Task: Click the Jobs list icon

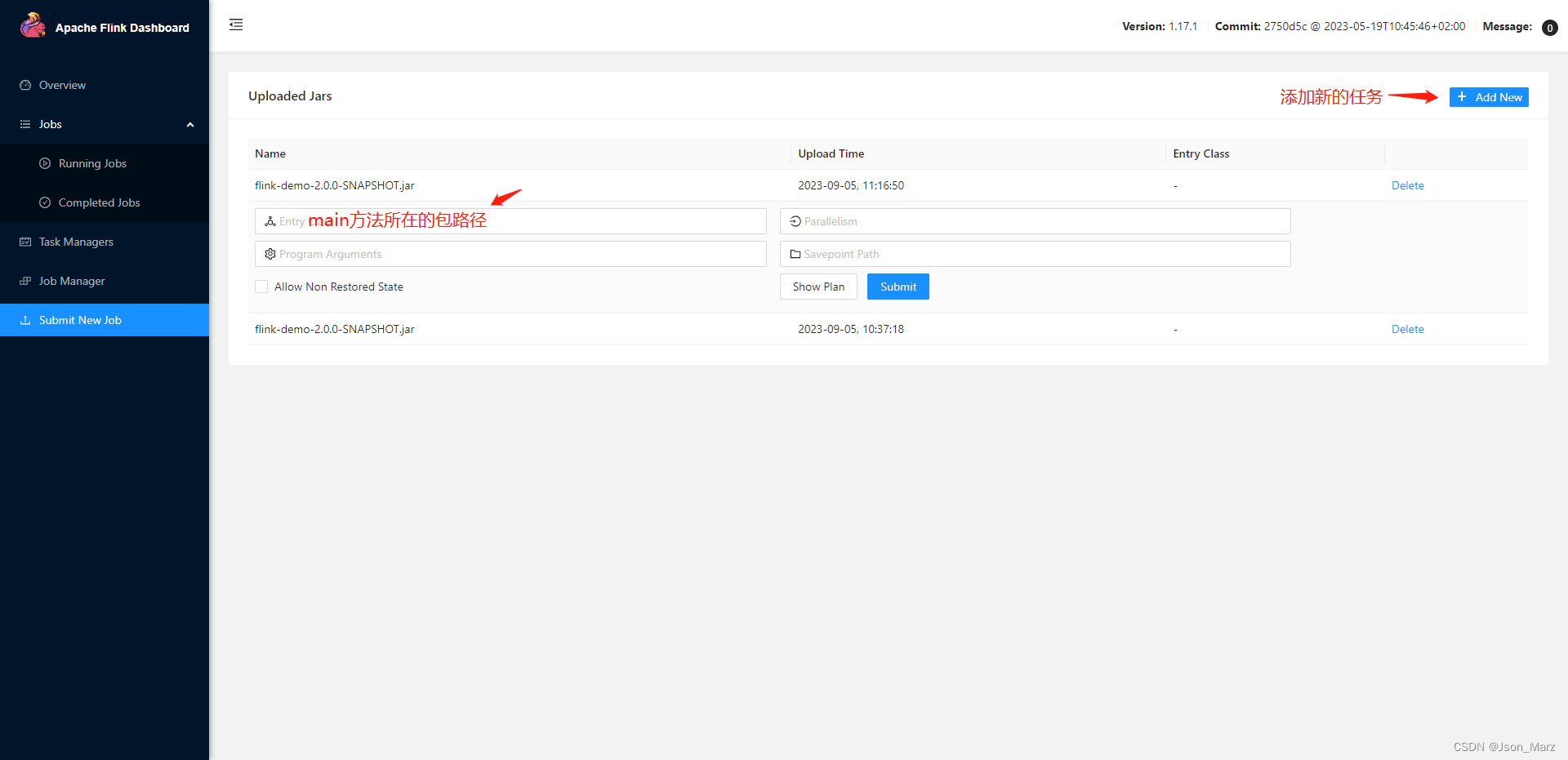Action: click(x=25, y=124)
